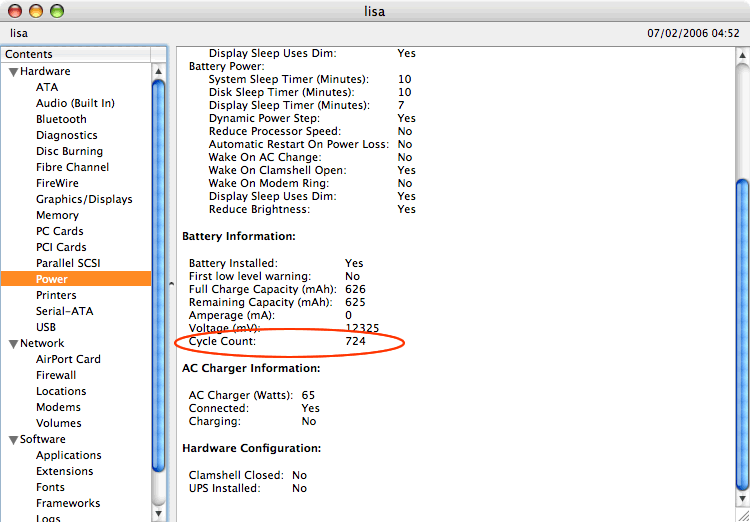Click main pane scrollbar up arrow

coord(743,55)
